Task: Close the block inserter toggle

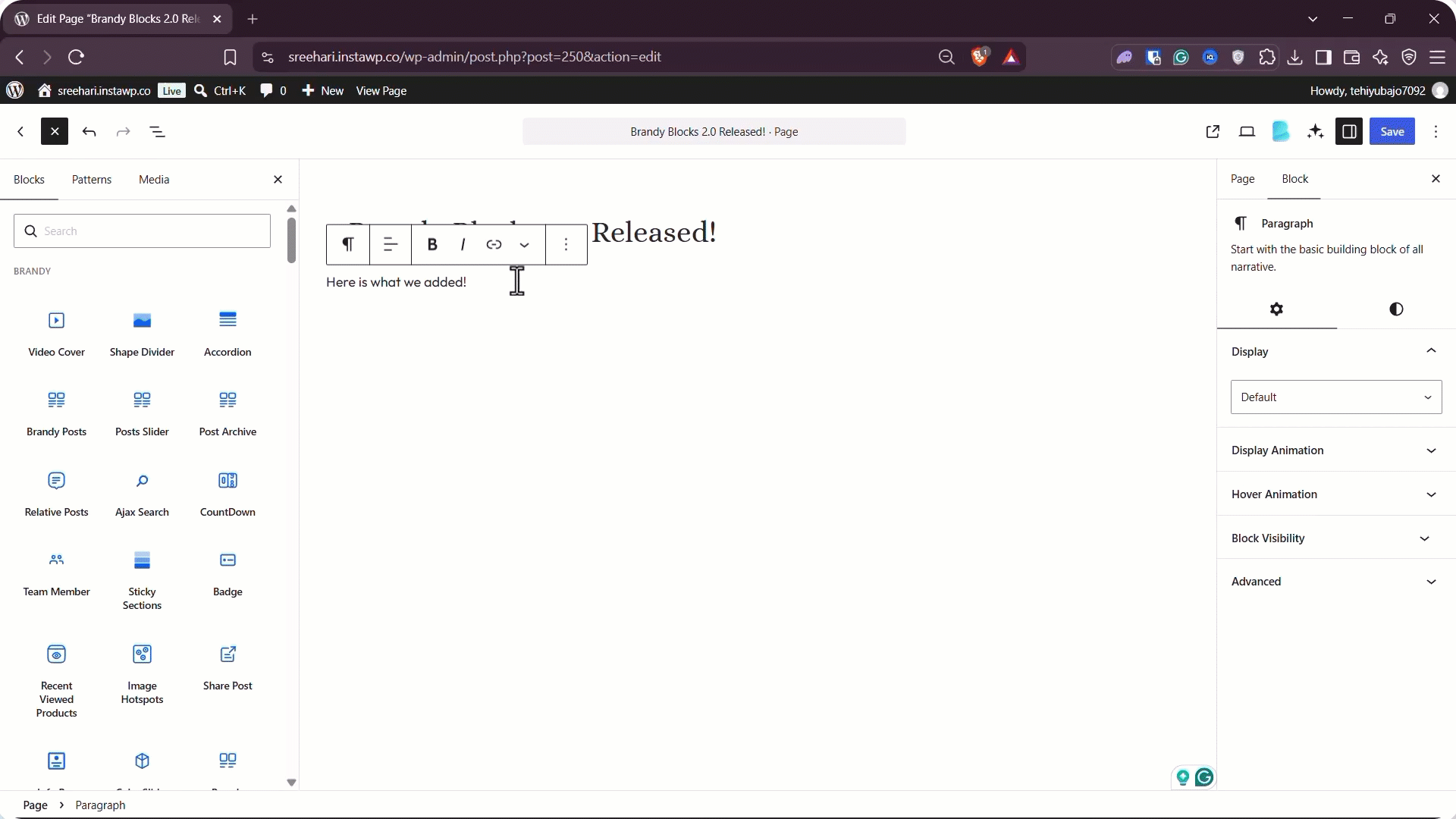Action: pyautogui.click(x=55, y=132)
